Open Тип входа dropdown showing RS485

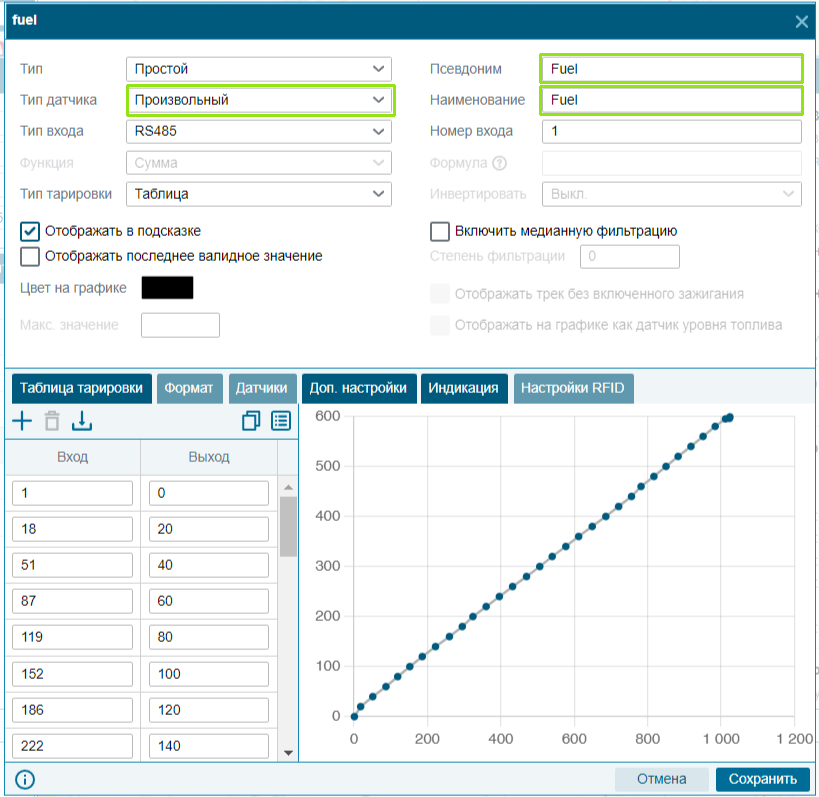tap(259, 132)
